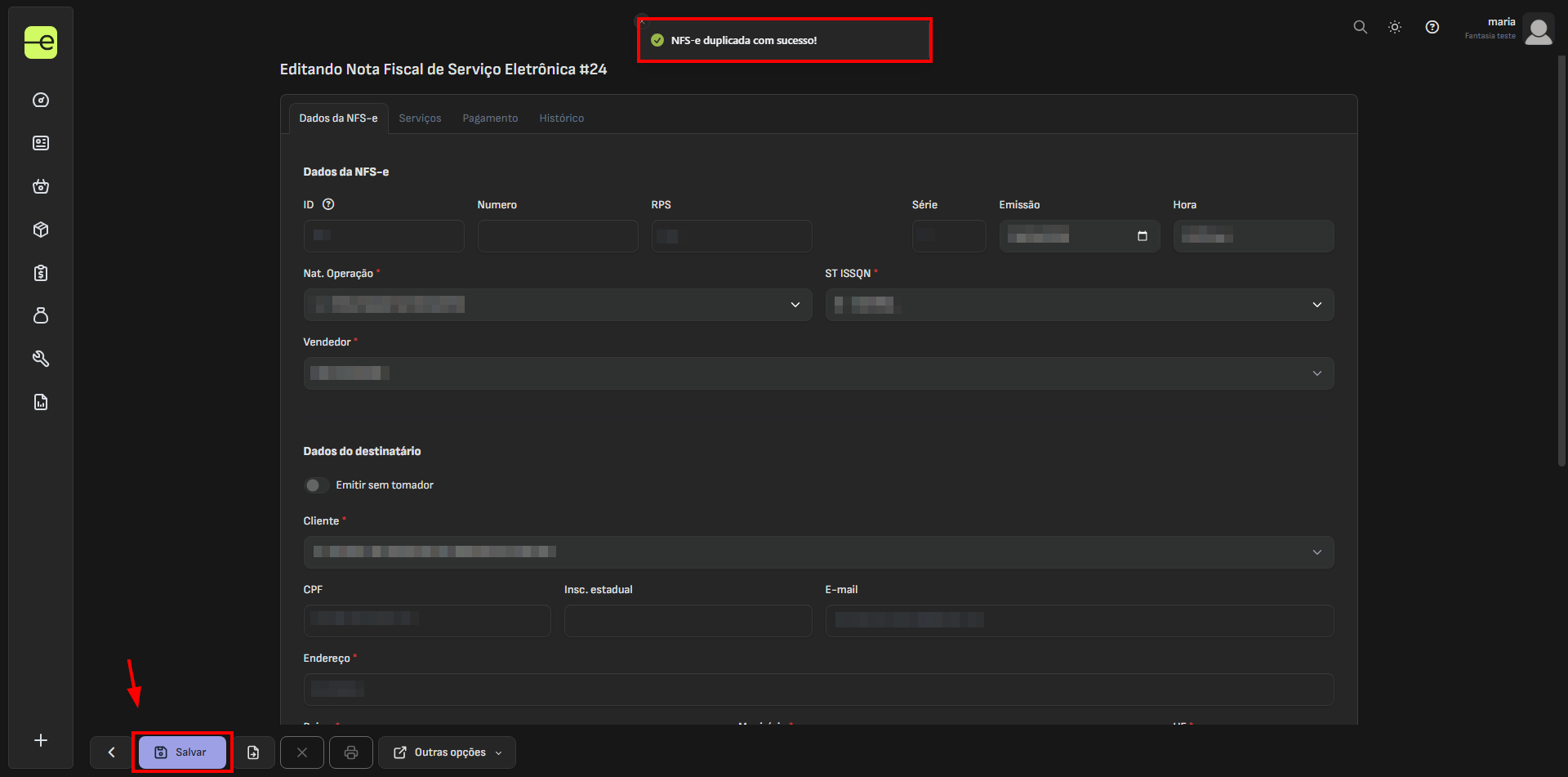Open the products box icon in the sidebar
This screenshot has height=777, width=1568.
point(41,230)
